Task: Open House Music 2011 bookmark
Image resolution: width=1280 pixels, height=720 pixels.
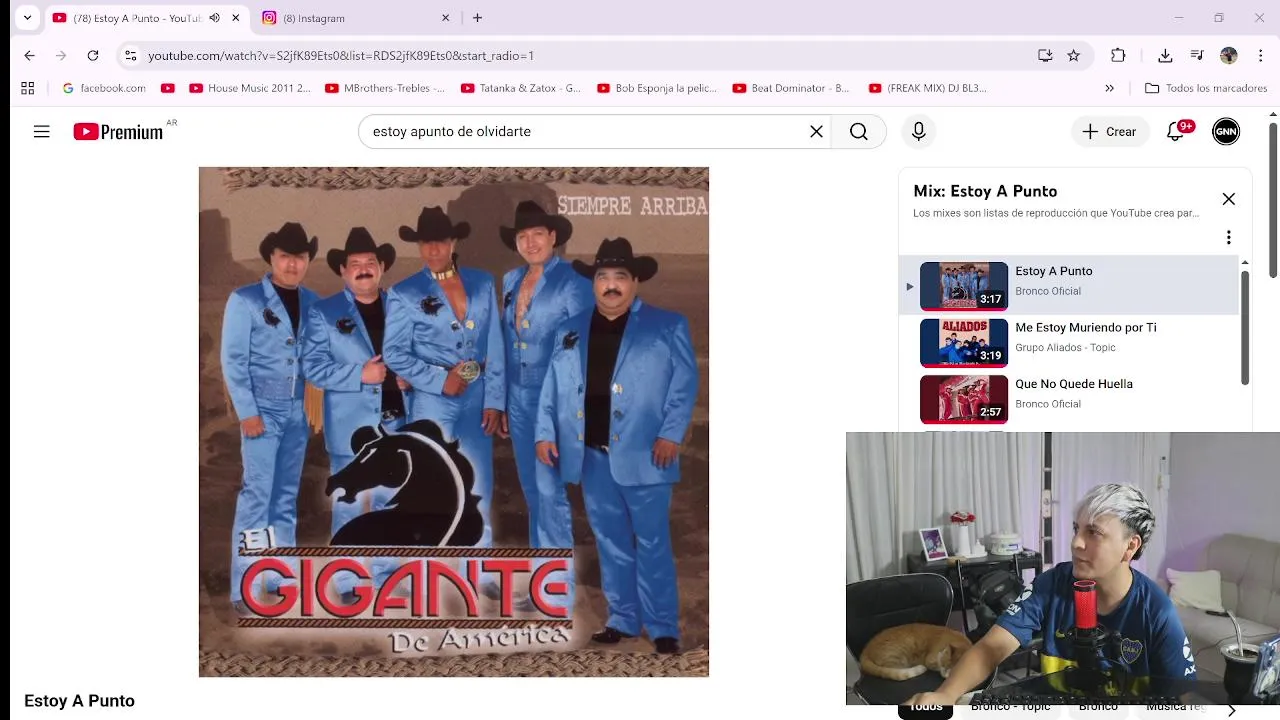Action: (250, 88)
